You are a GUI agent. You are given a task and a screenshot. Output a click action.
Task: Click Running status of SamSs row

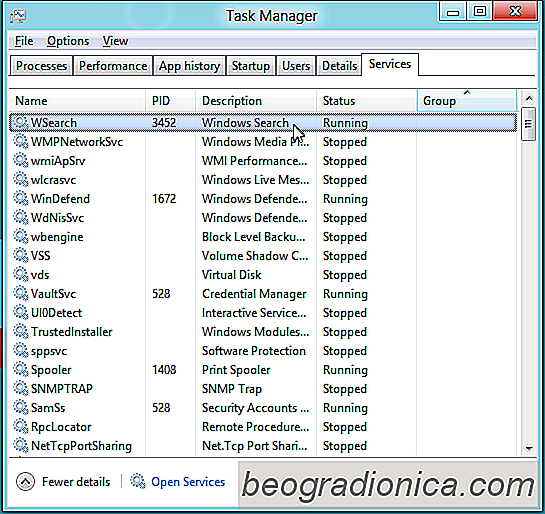345,408
